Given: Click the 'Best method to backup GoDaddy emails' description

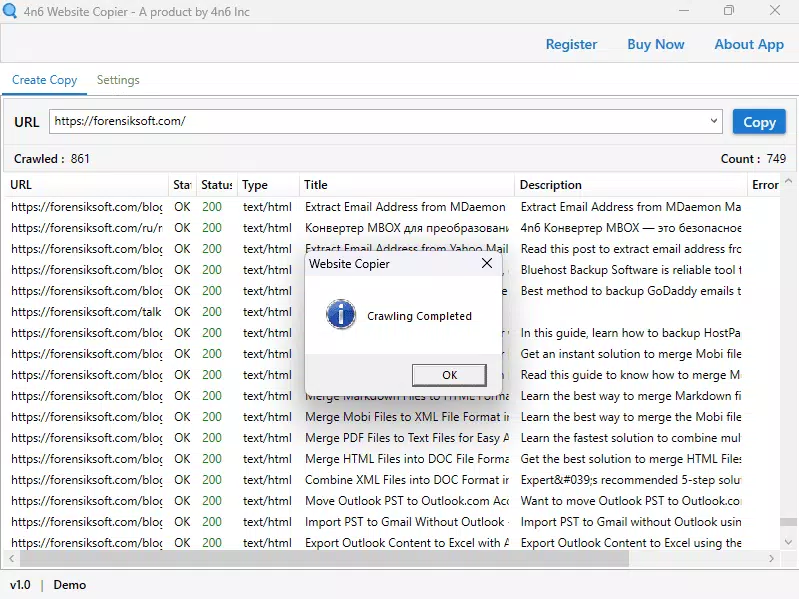Looking at the screenshot, I should (x=631, y=291).
